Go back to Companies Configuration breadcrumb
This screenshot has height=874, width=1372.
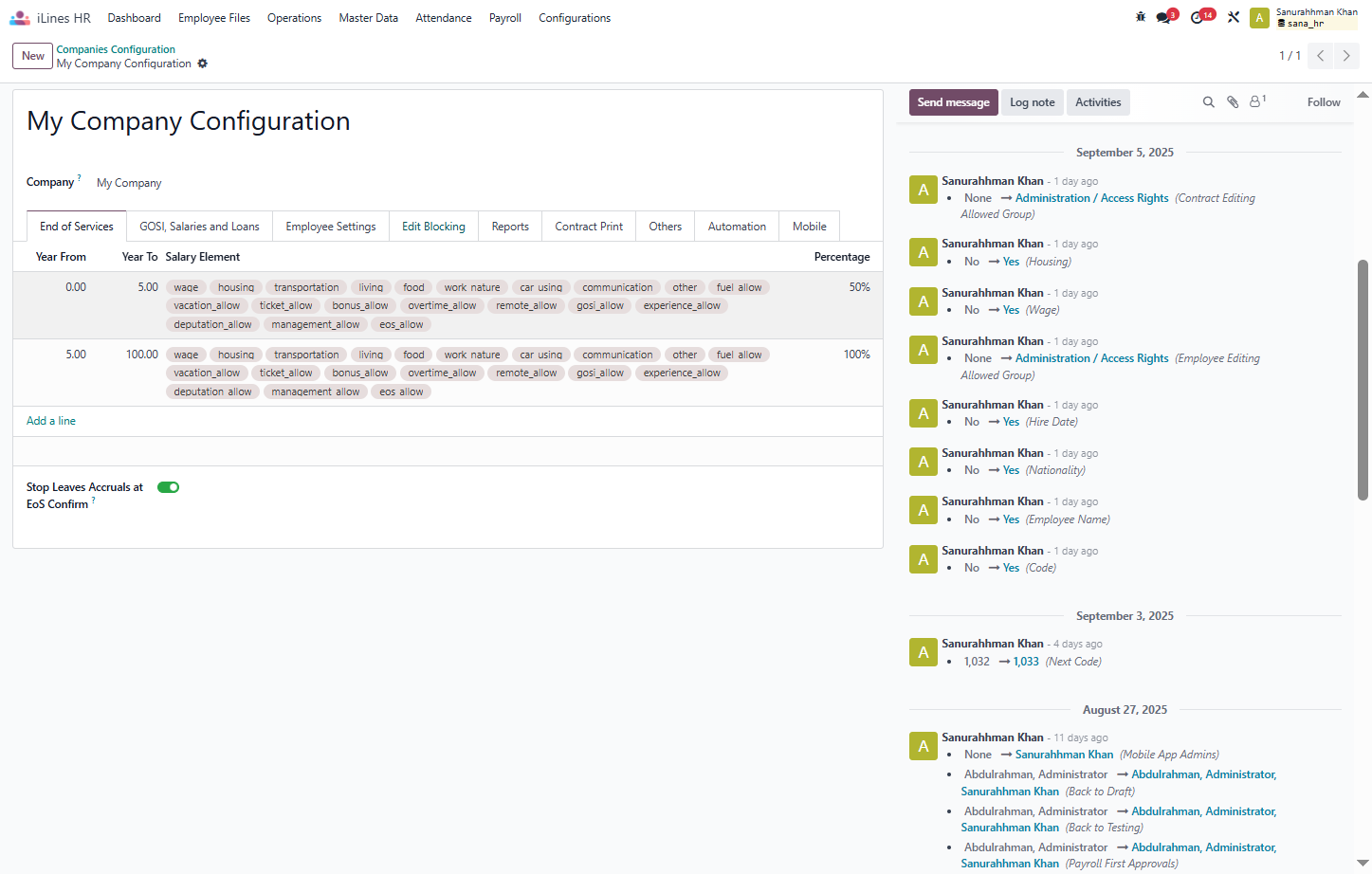(x=116, y=49)
